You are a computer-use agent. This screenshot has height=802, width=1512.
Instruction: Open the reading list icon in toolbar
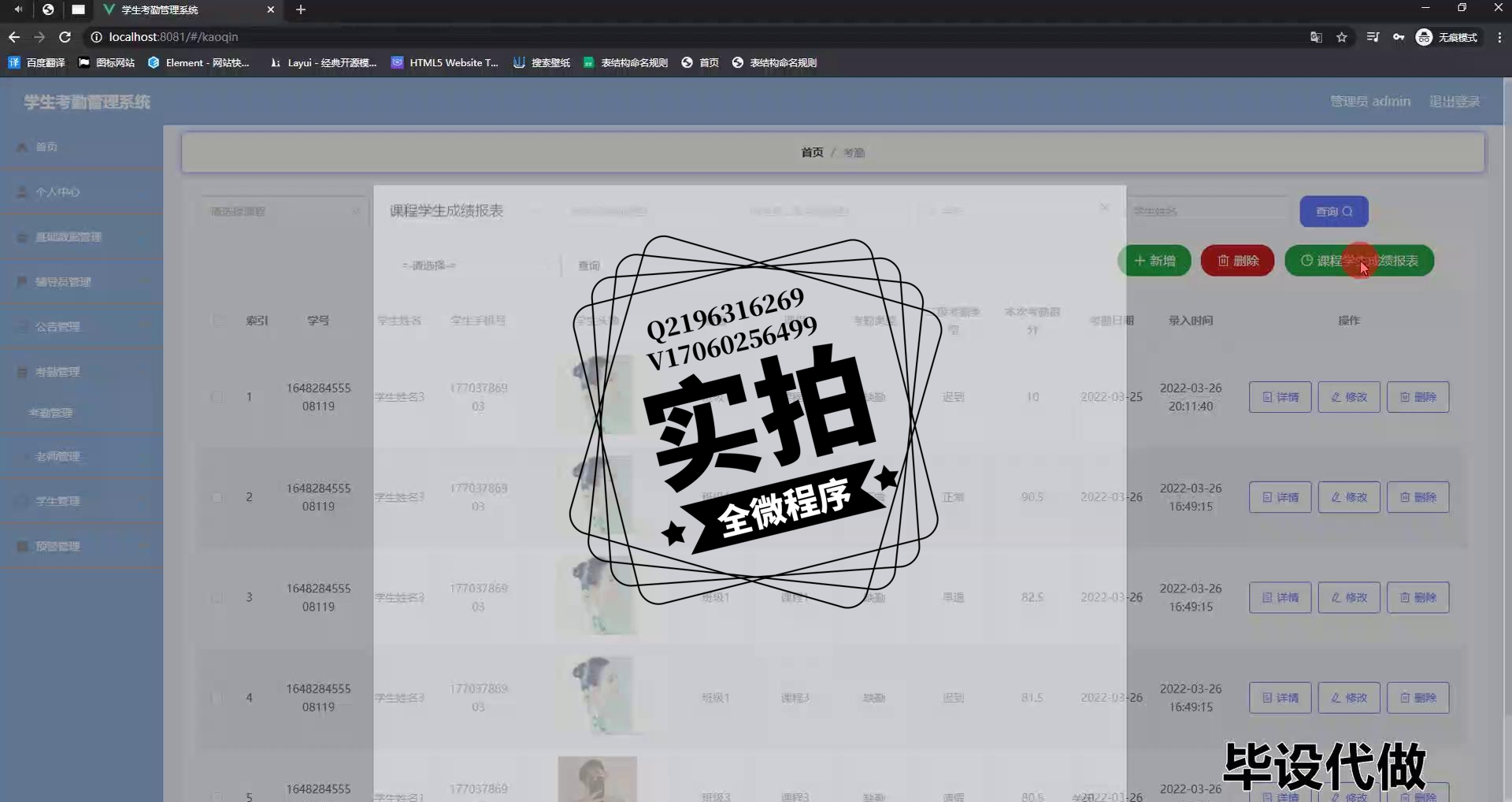[1373, 37]
